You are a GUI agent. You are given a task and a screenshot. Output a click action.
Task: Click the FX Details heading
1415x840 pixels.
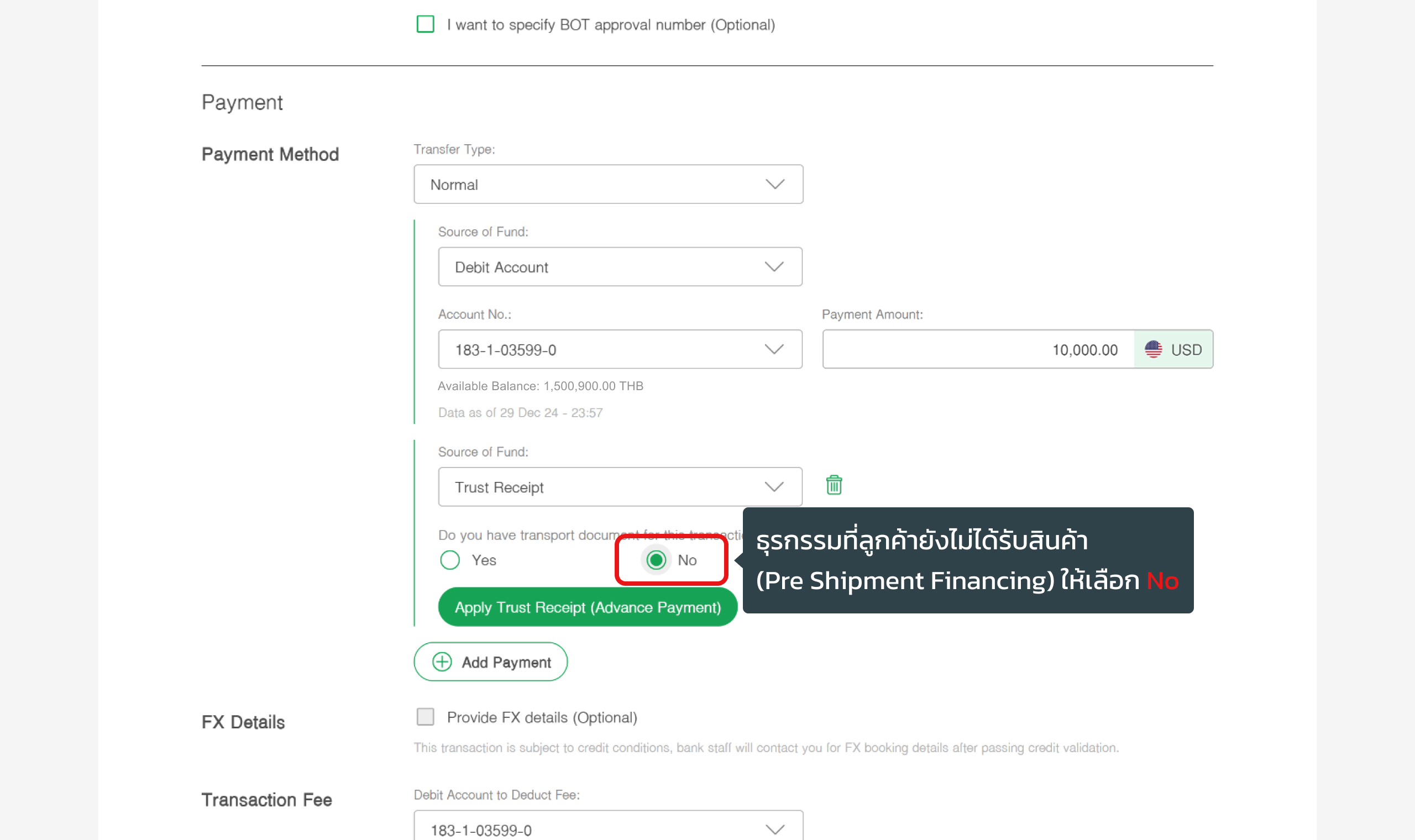coord(243,722)
